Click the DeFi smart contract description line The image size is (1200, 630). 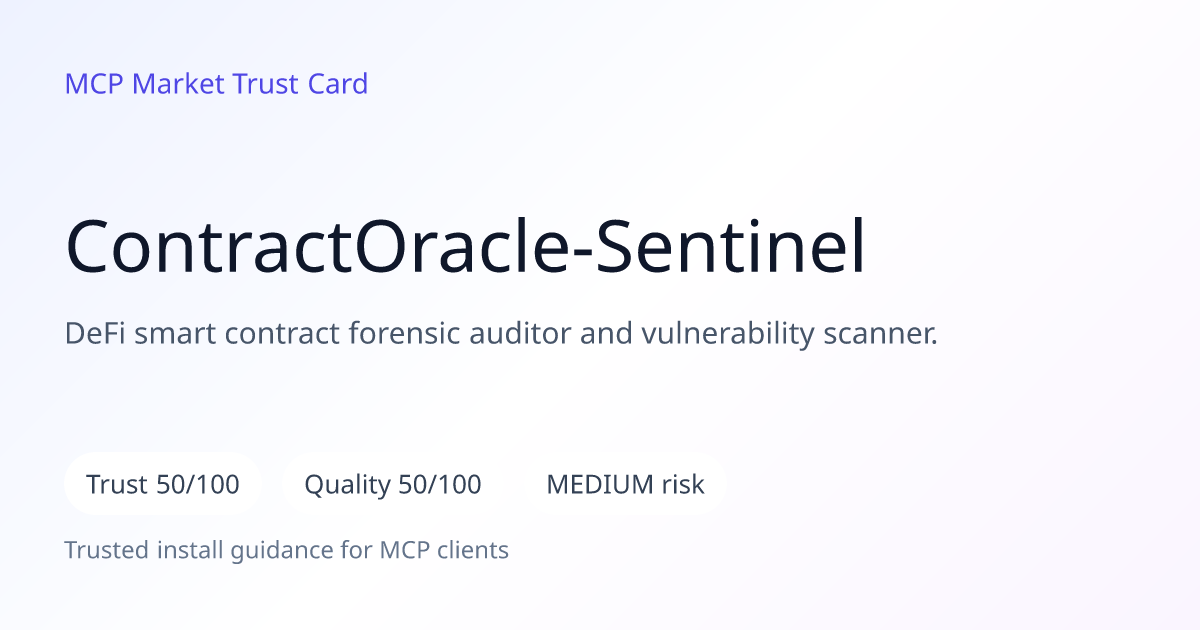[501, 334]
